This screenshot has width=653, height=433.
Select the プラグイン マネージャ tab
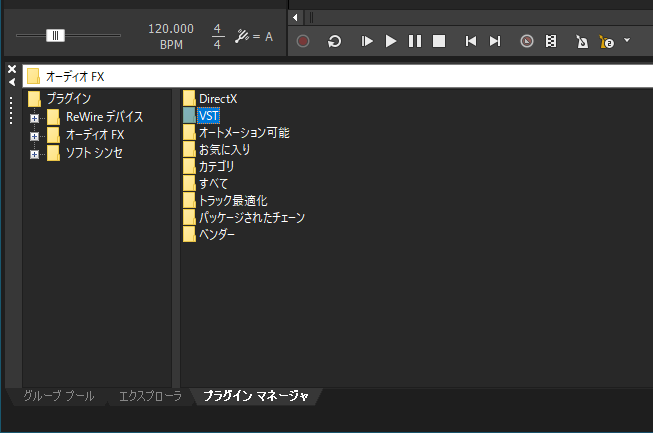256,396
